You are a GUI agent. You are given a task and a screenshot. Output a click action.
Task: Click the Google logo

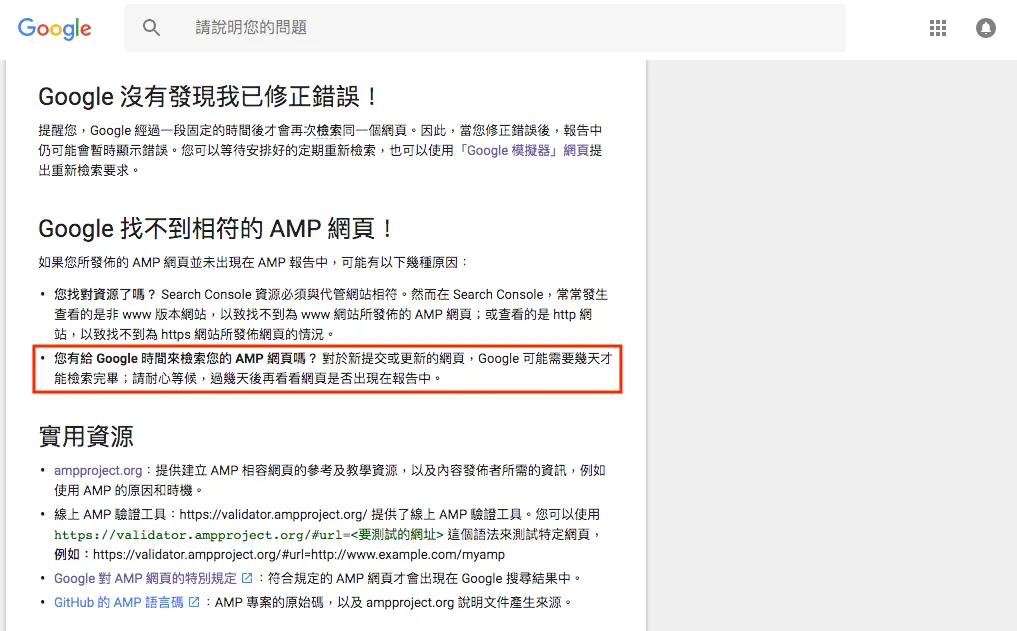coord(54,28)
